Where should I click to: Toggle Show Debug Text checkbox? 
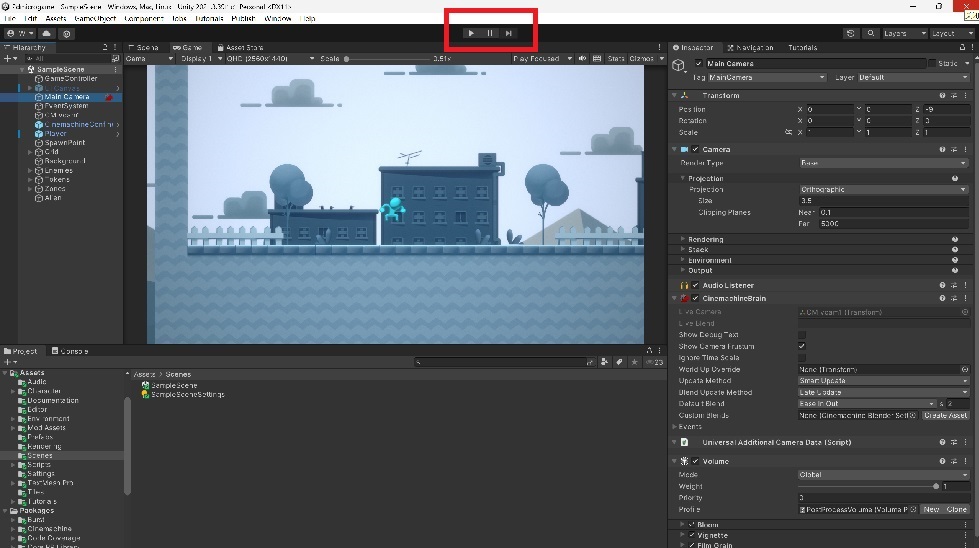point(802,335)
